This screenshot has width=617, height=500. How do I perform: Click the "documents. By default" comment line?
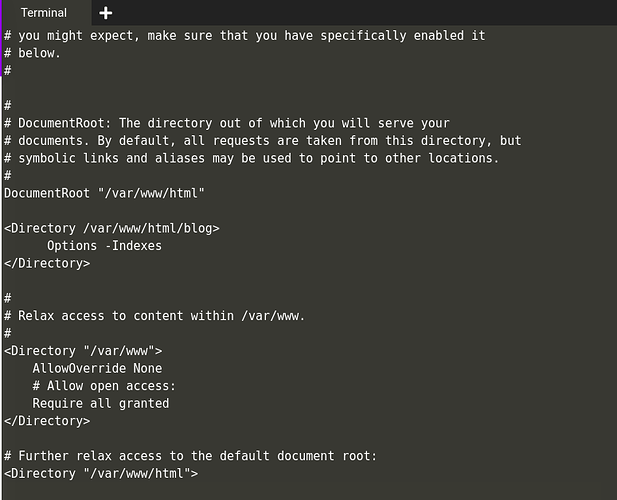point(262,140)
